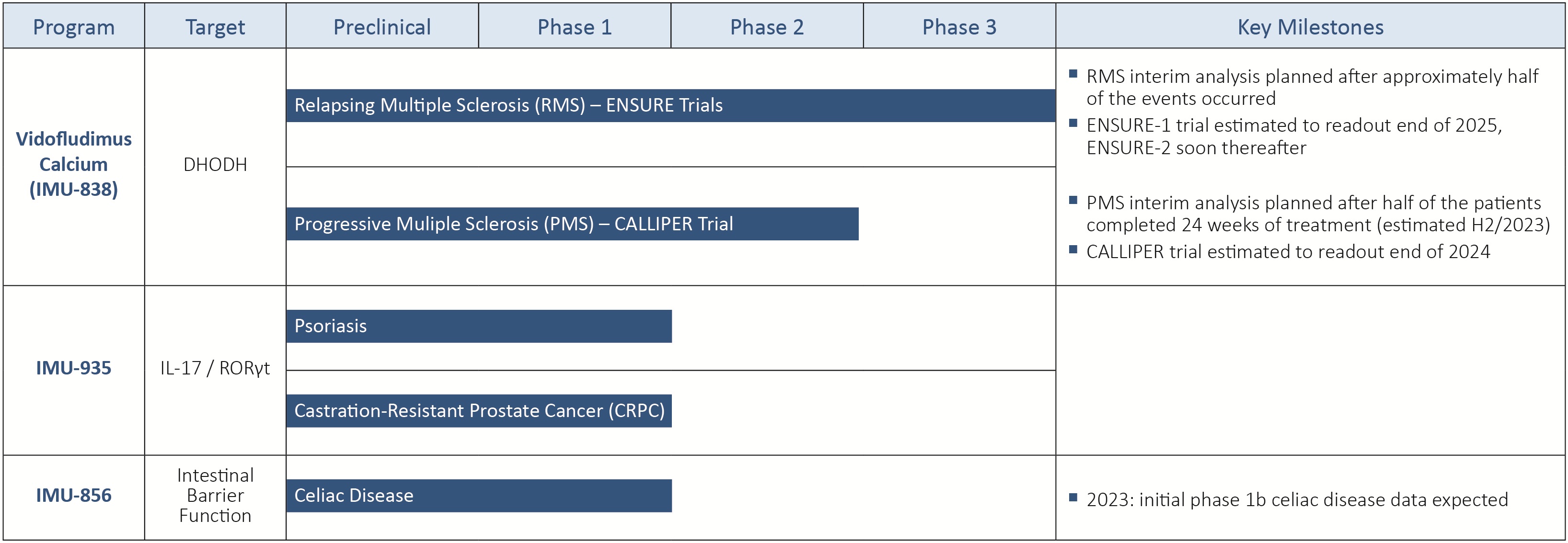Select the Phase 3 column header
This screenshot has height=543, width=1568.
(959, 27)
